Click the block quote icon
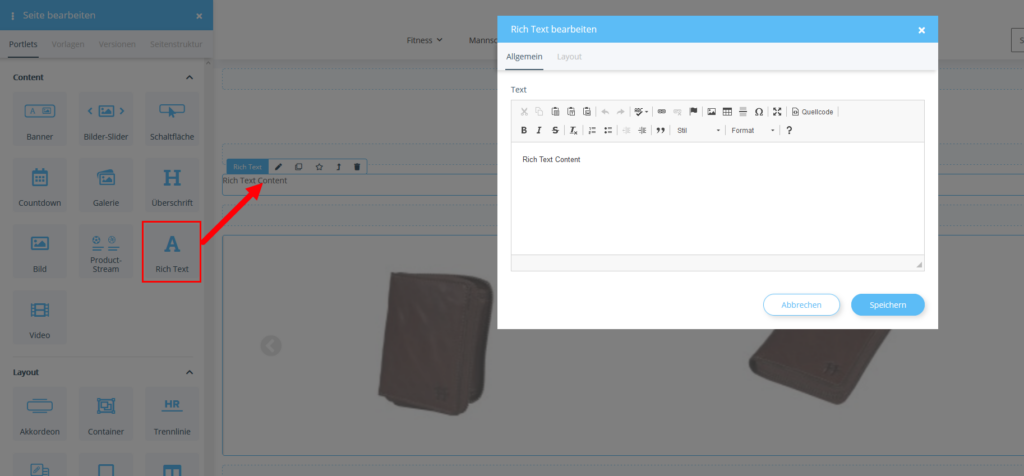 (x=659, y=130)
